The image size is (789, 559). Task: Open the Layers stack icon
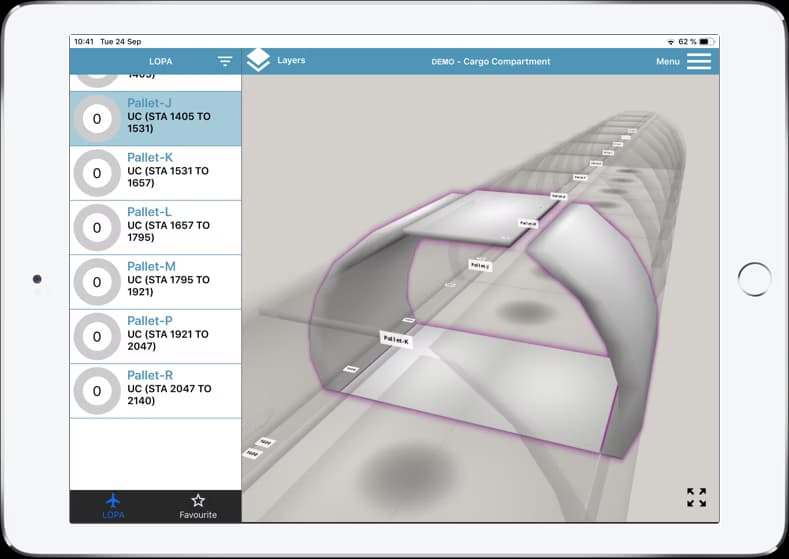258,61
